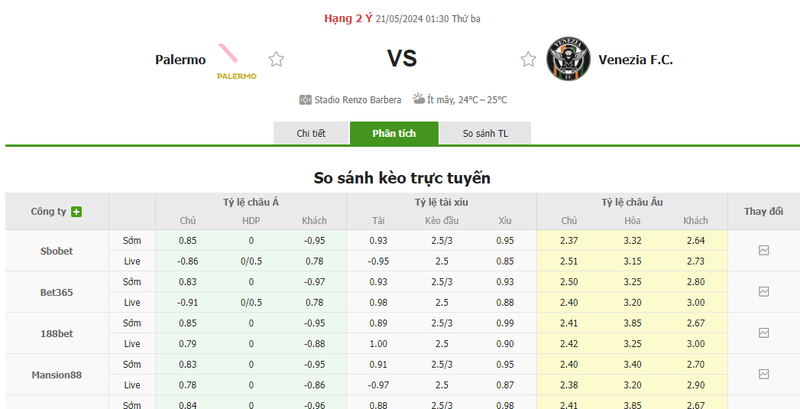Click the Venezia F.C. club crest

pos(568,59)
